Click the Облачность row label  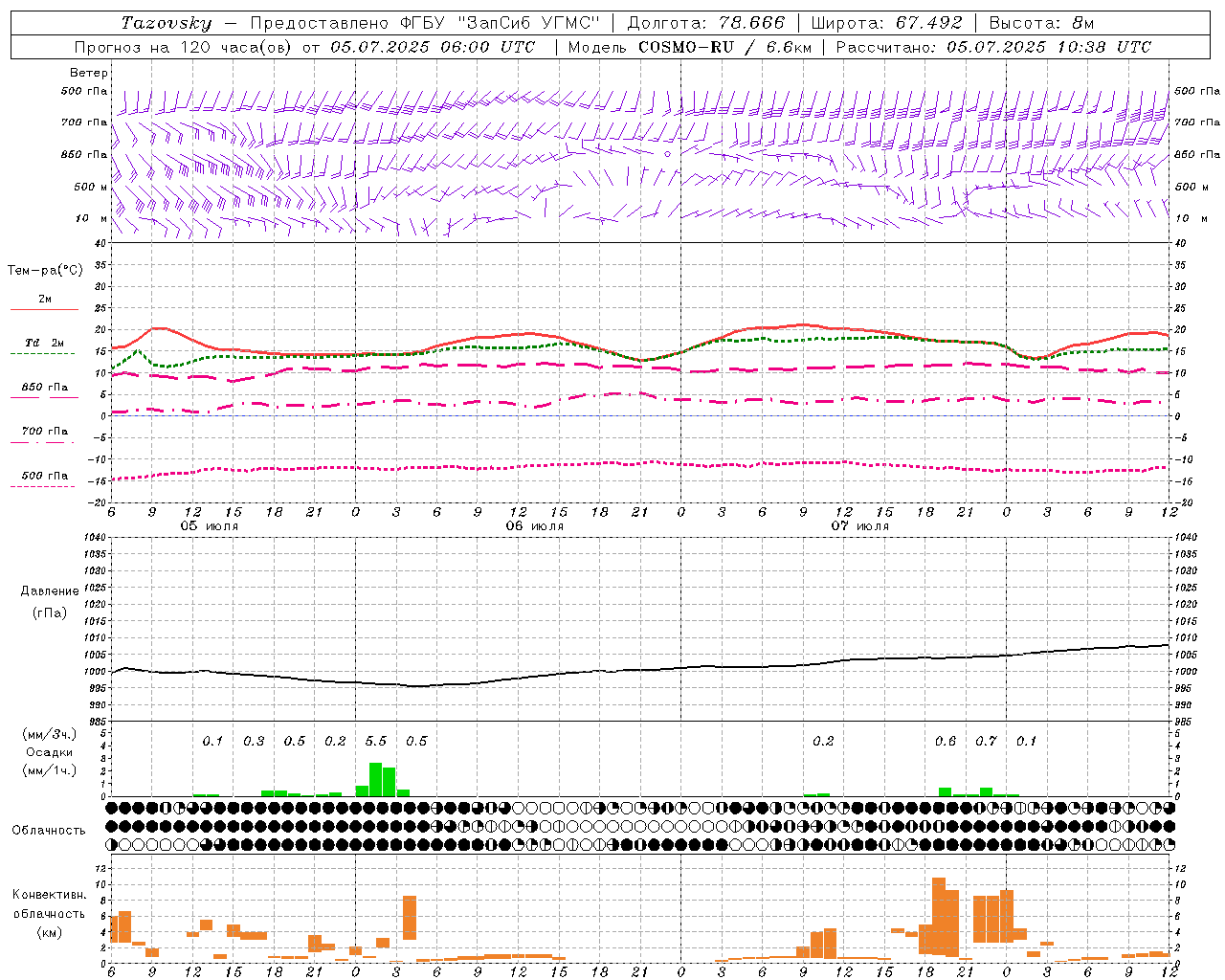(x=49, y=830)
